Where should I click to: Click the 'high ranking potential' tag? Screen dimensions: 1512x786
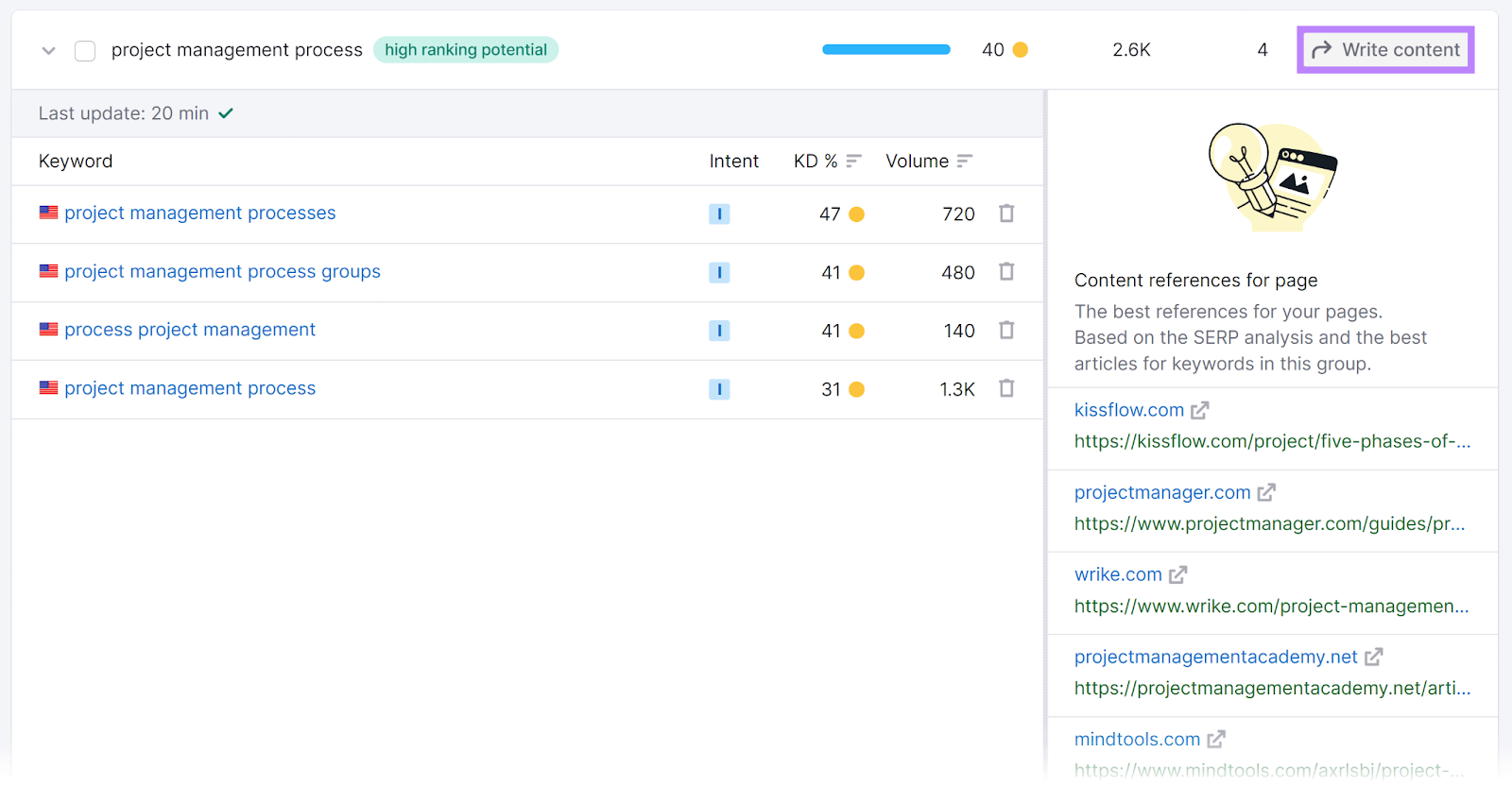465,50
